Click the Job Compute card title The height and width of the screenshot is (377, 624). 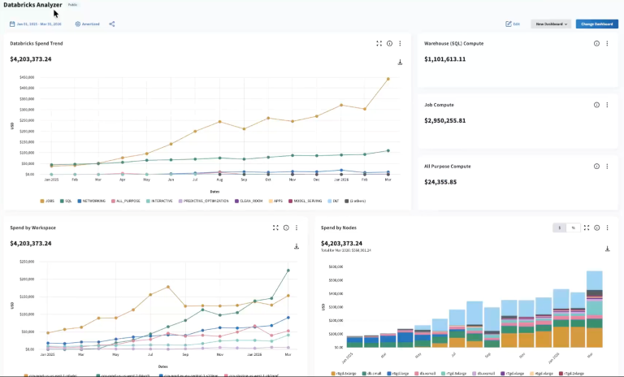439,105
